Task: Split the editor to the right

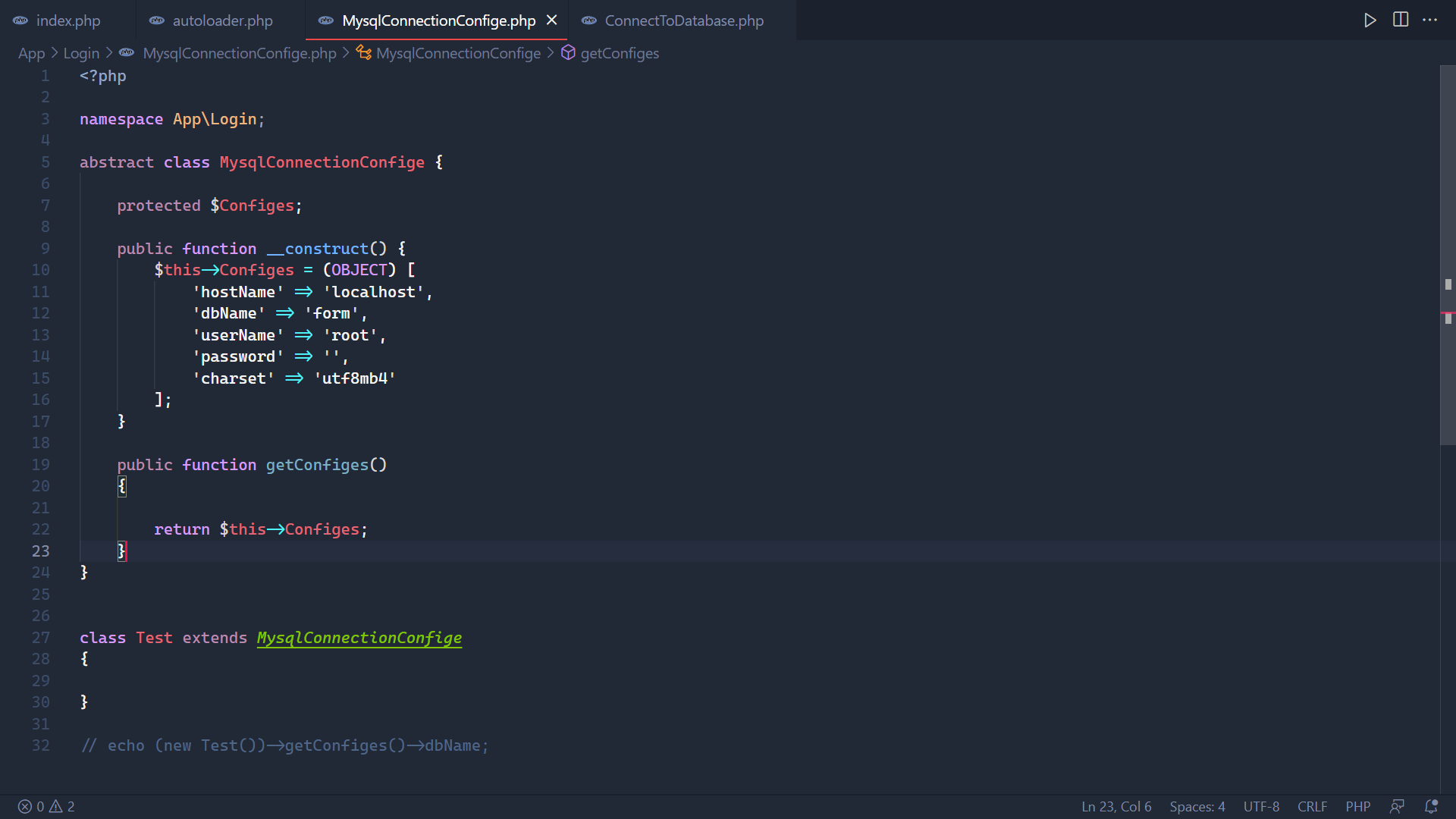Action: point(1401,20)
